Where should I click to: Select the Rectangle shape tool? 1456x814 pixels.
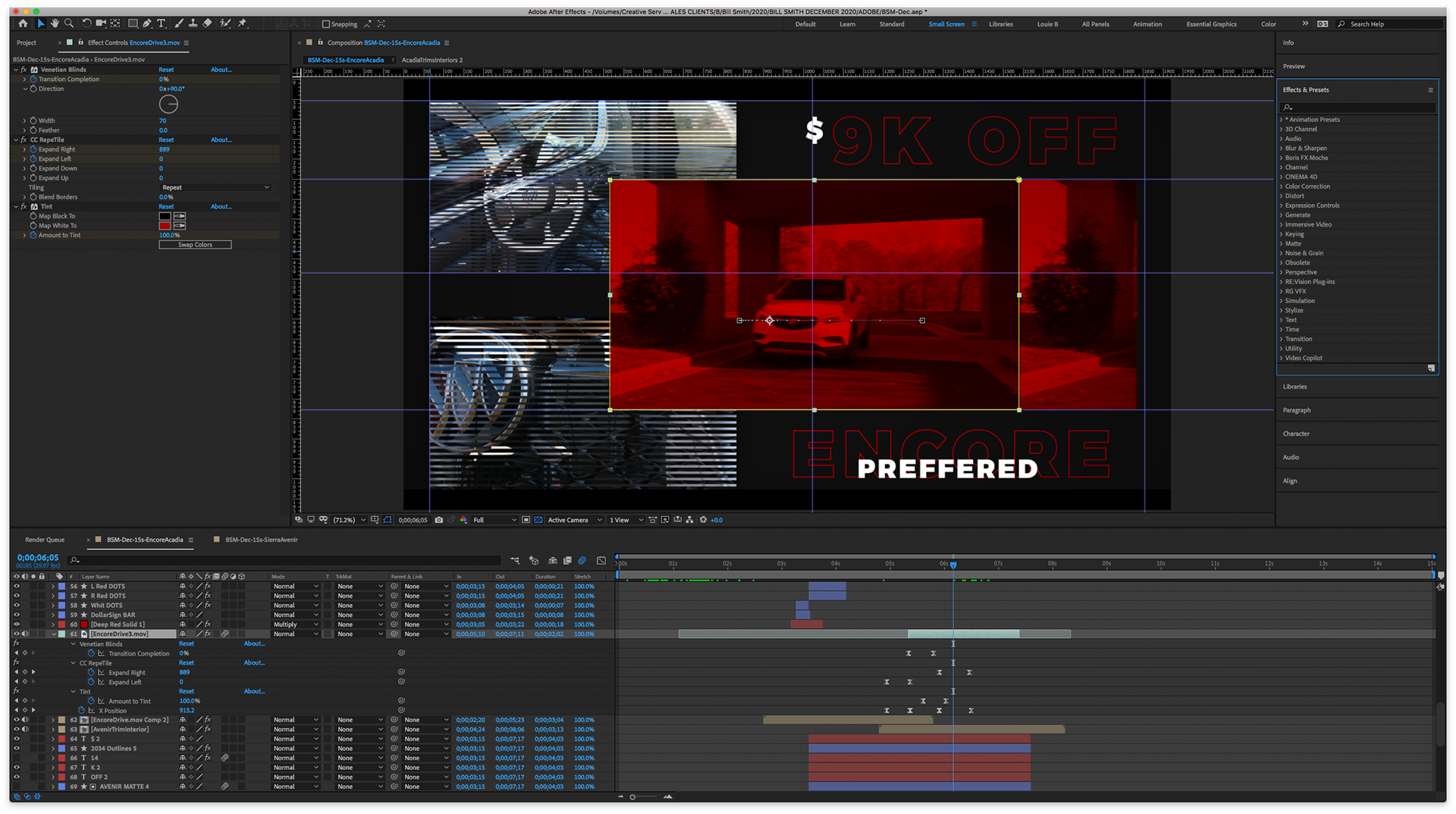click(133, 23)
